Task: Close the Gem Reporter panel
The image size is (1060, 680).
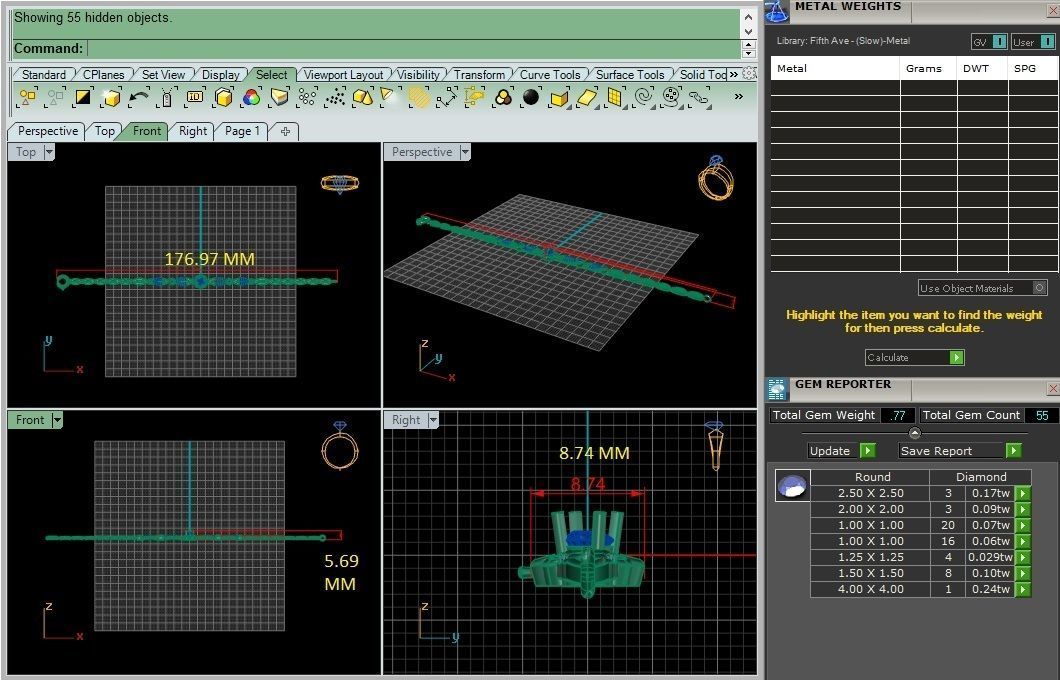Action: (1053, 389)
